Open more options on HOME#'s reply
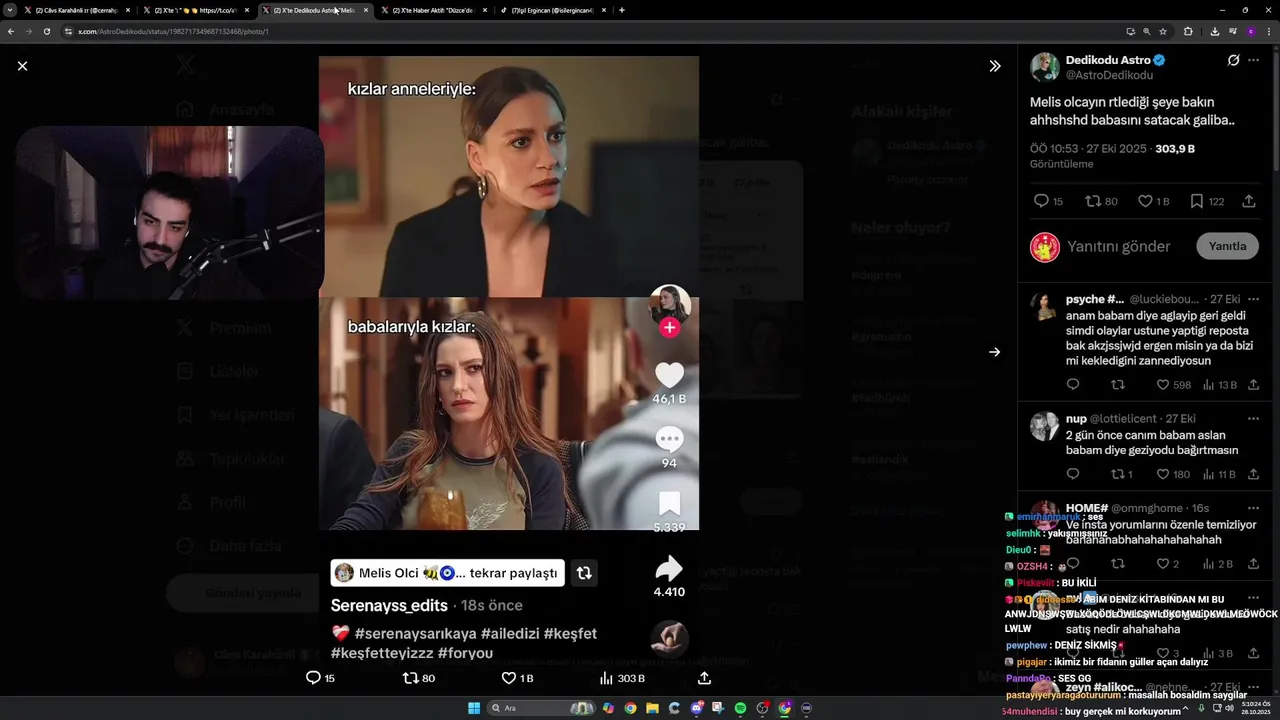Screen dimensions: 1280x720 [1253, 507]
